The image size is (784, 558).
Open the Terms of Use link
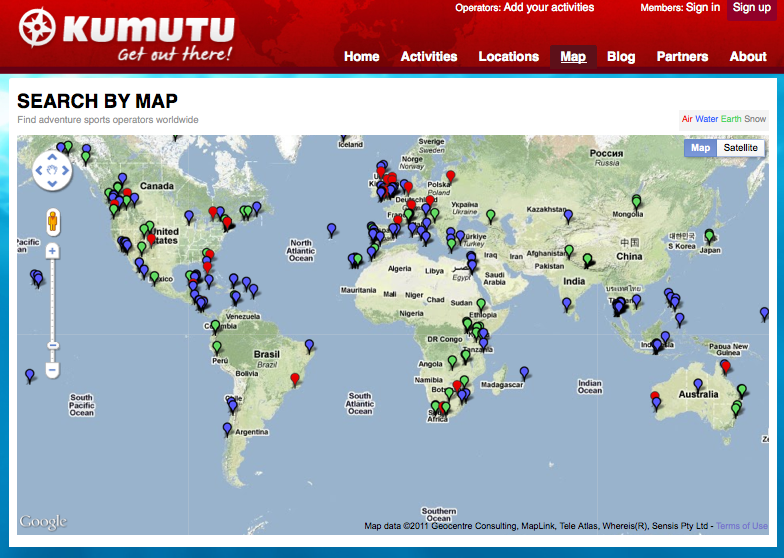[x=742, y=526]
